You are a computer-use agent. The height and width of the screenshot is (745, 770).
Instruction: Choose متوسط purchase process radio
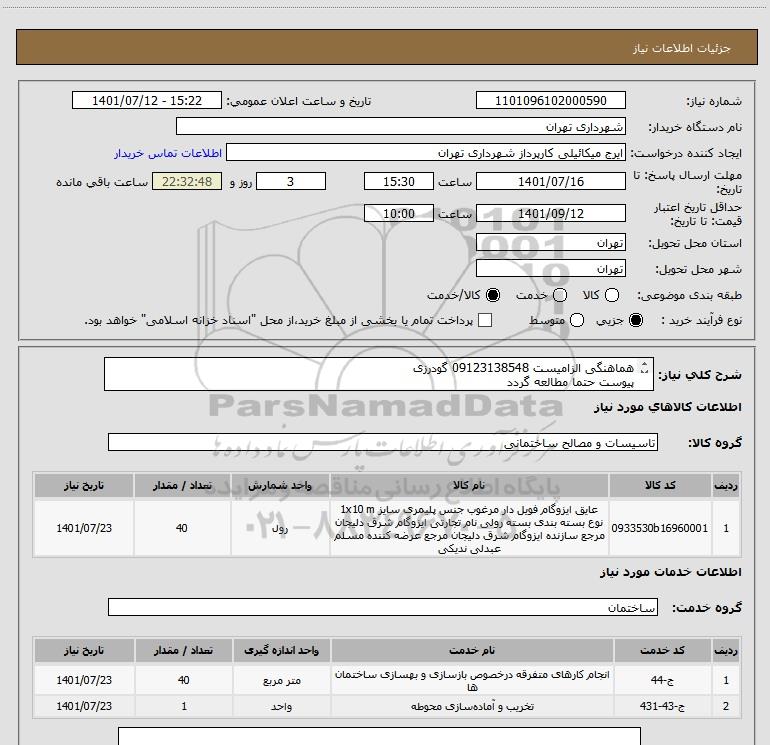point(577,320)
